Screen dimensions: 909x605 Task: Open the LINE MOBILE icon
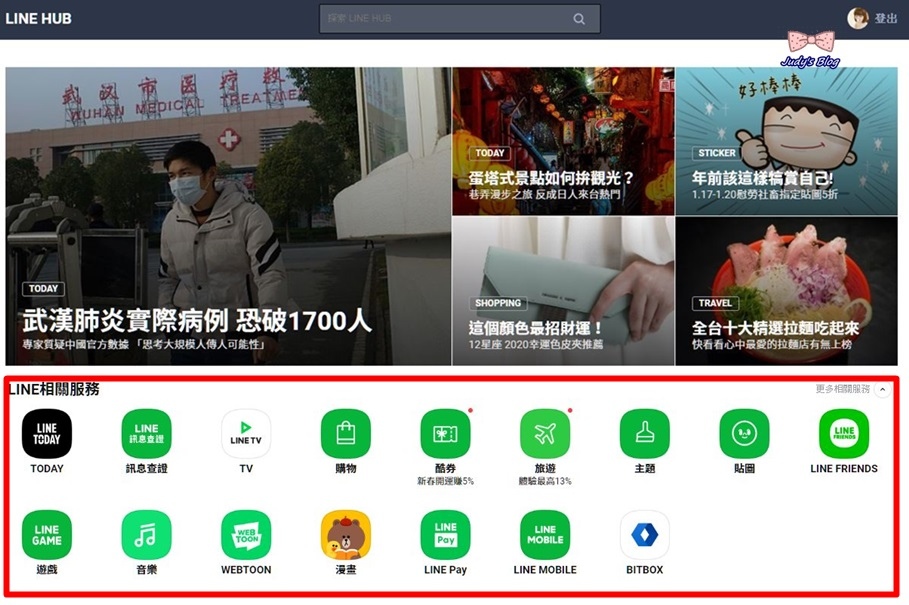click(546, 535)
